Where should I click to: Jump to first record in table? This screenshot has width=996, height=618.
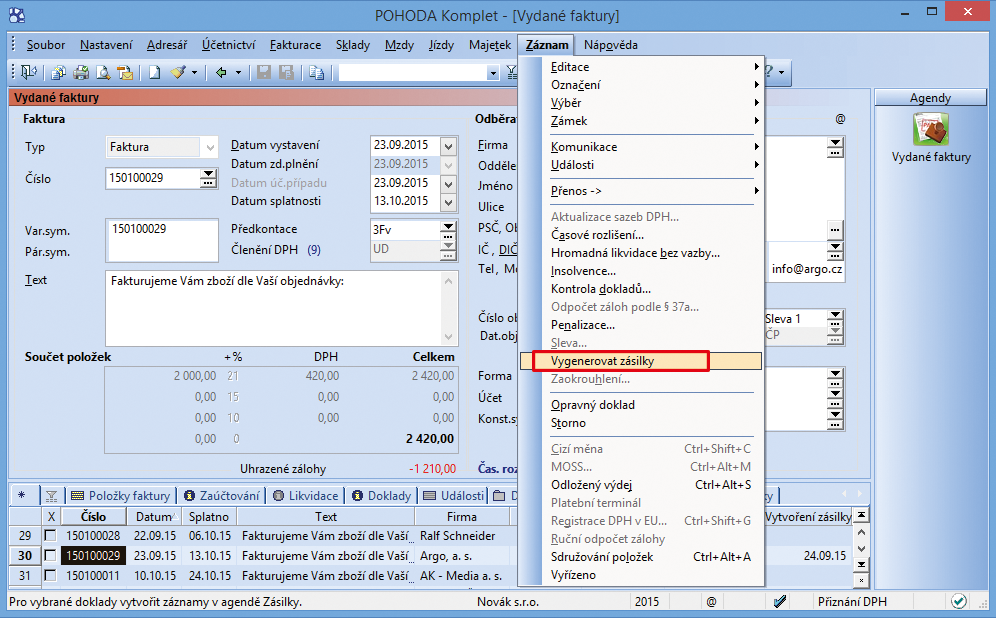[x=861, y=515]
